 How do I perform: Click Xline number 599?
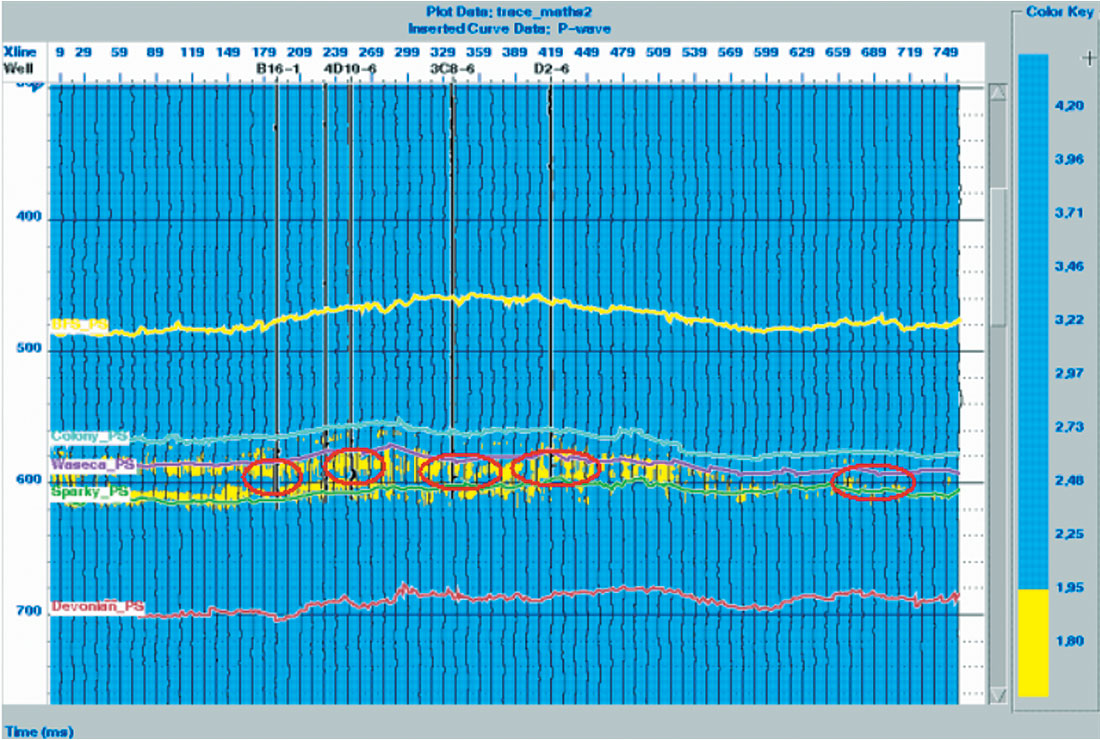point(766,52)
